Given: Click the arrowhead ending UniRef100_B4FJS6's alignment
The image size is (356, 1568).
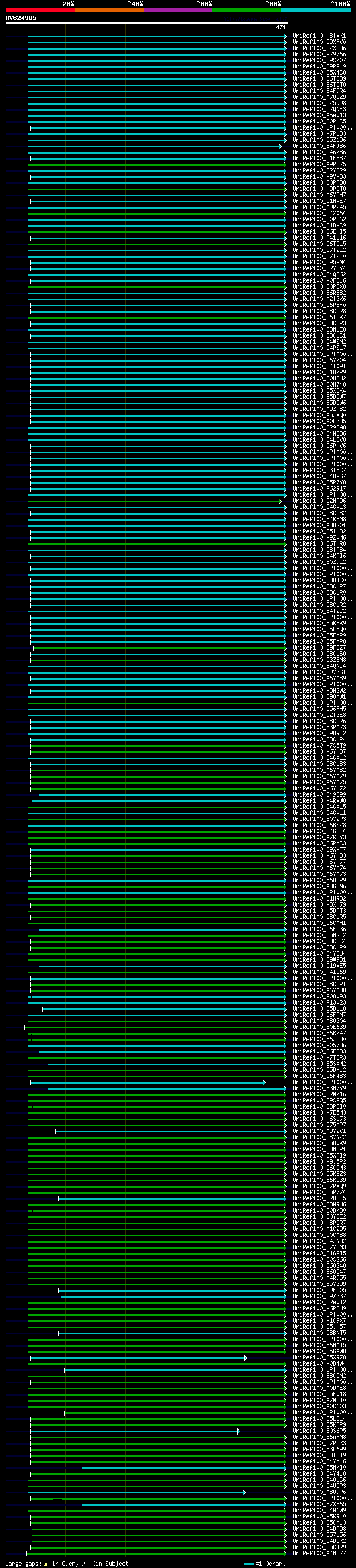Looking at the screenshot, I should pos(280,146).
